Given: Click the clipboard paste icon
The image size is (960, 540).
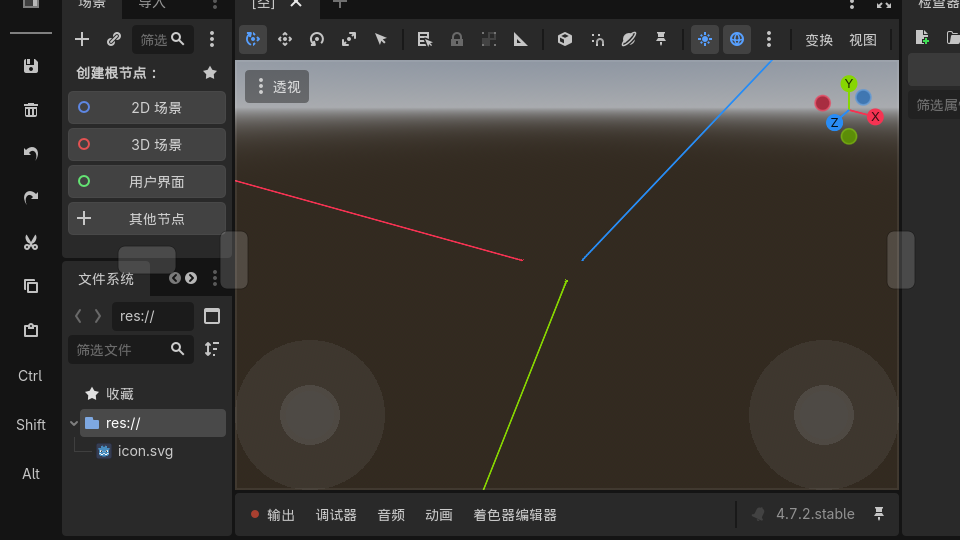Looking at the screenshot, I should coord(31,331).
